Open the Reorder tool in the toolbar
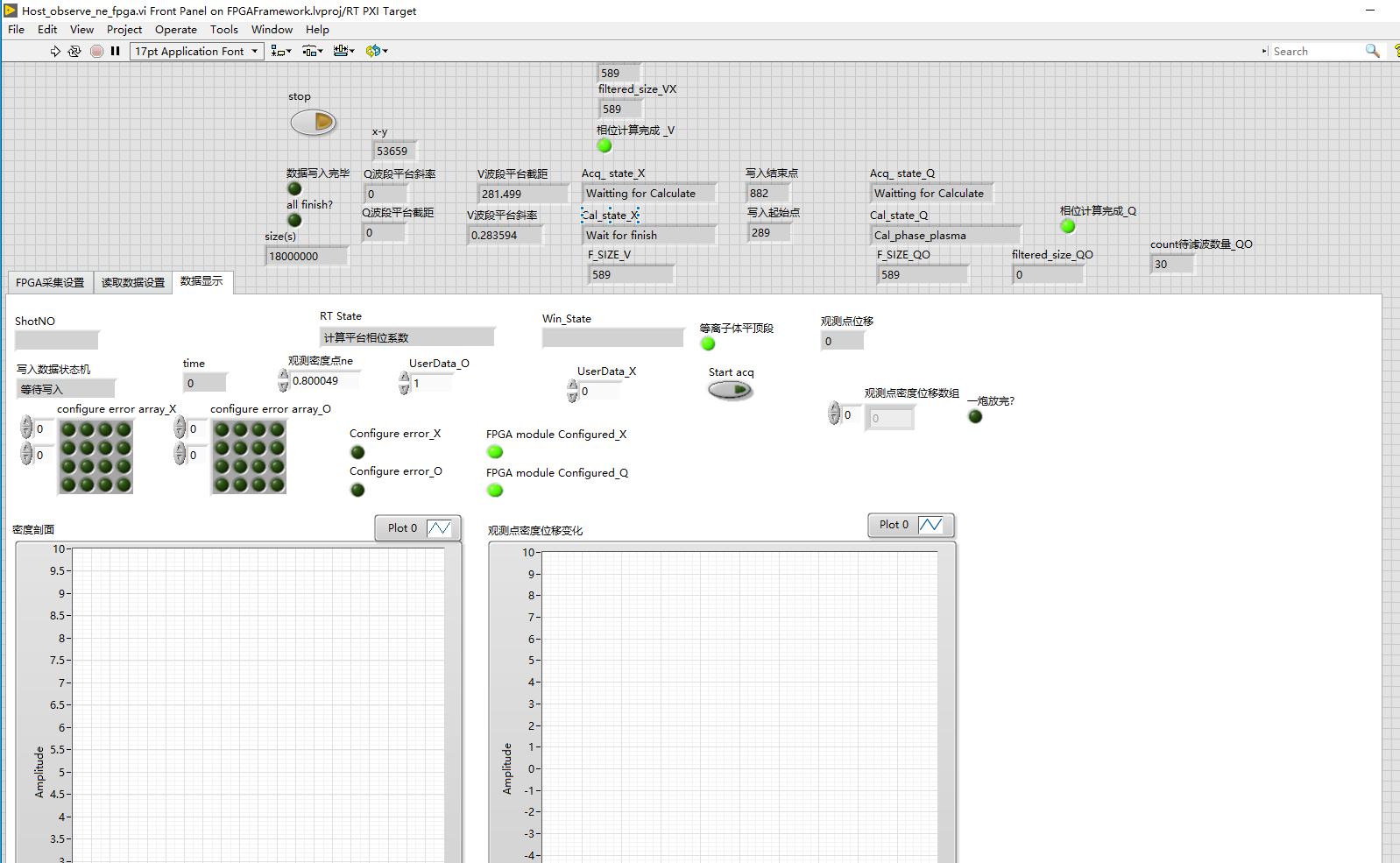 tap(376, 51)
